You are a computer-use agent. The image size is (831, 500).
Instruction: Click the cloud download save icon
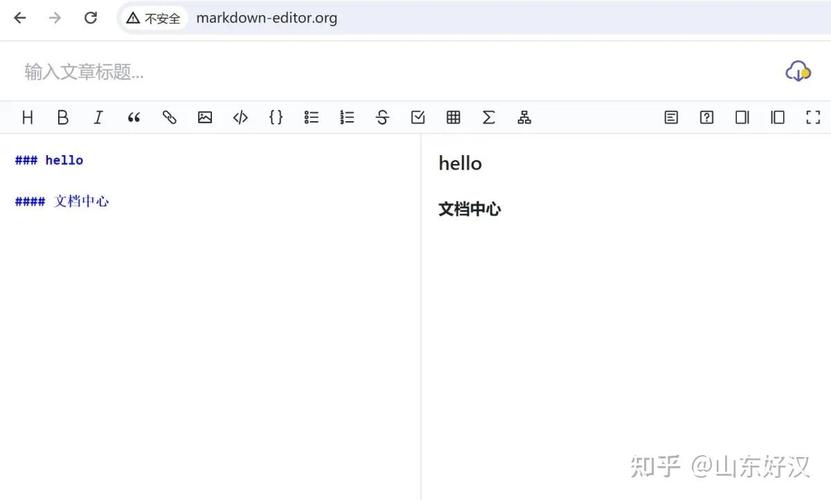click(798, 71)
